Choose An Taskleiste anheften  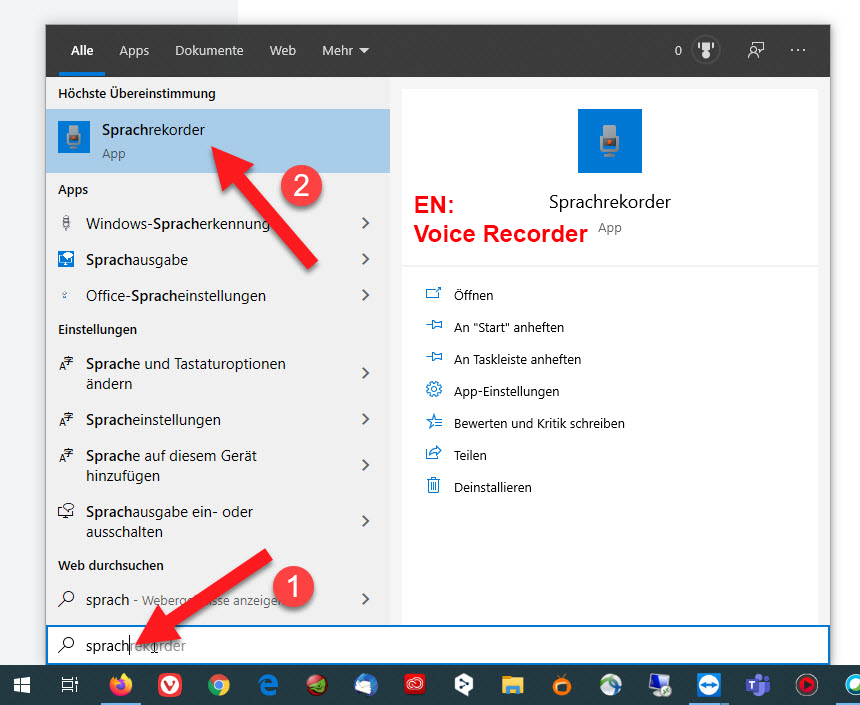pos(516,359)
